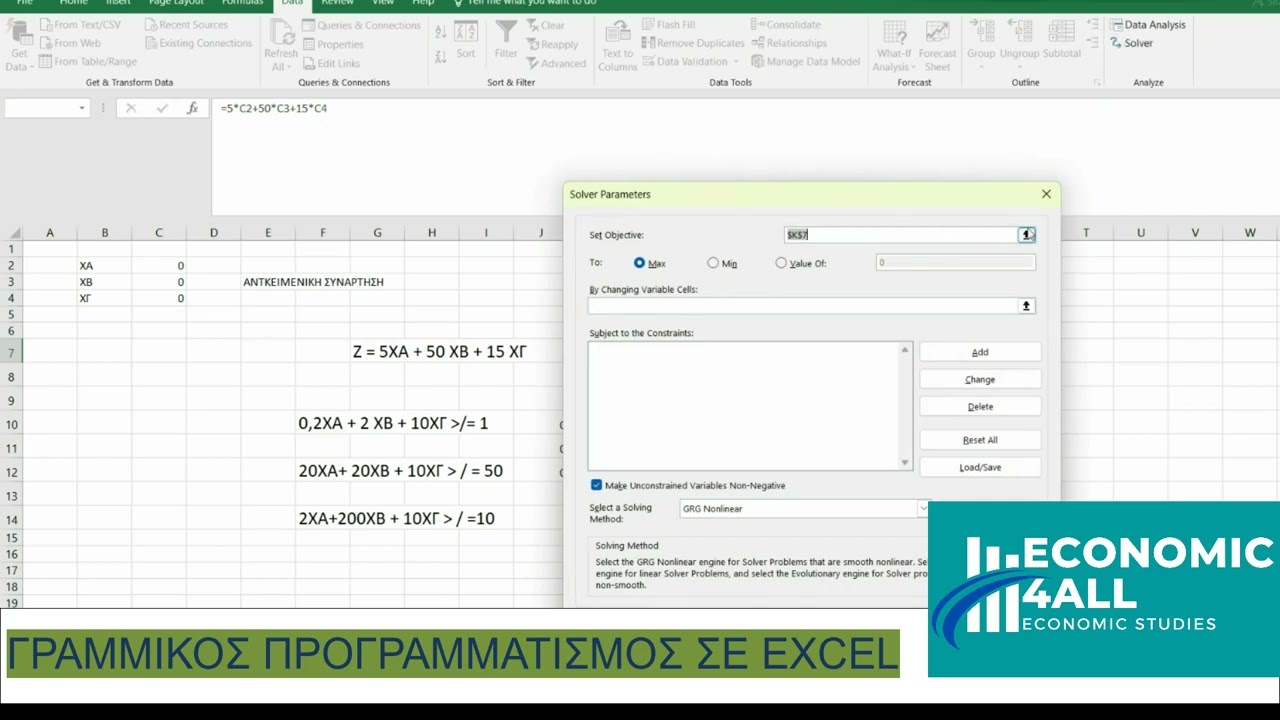
Task: Click Delete constraint button
Action: click(x=980, y=406)
